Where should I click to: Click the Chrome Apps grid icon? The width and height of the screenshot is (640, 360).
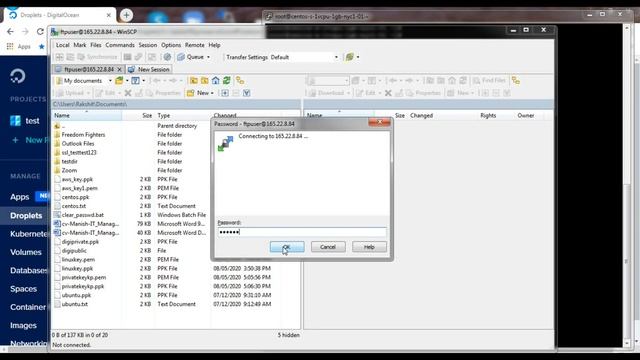point(10,47)
